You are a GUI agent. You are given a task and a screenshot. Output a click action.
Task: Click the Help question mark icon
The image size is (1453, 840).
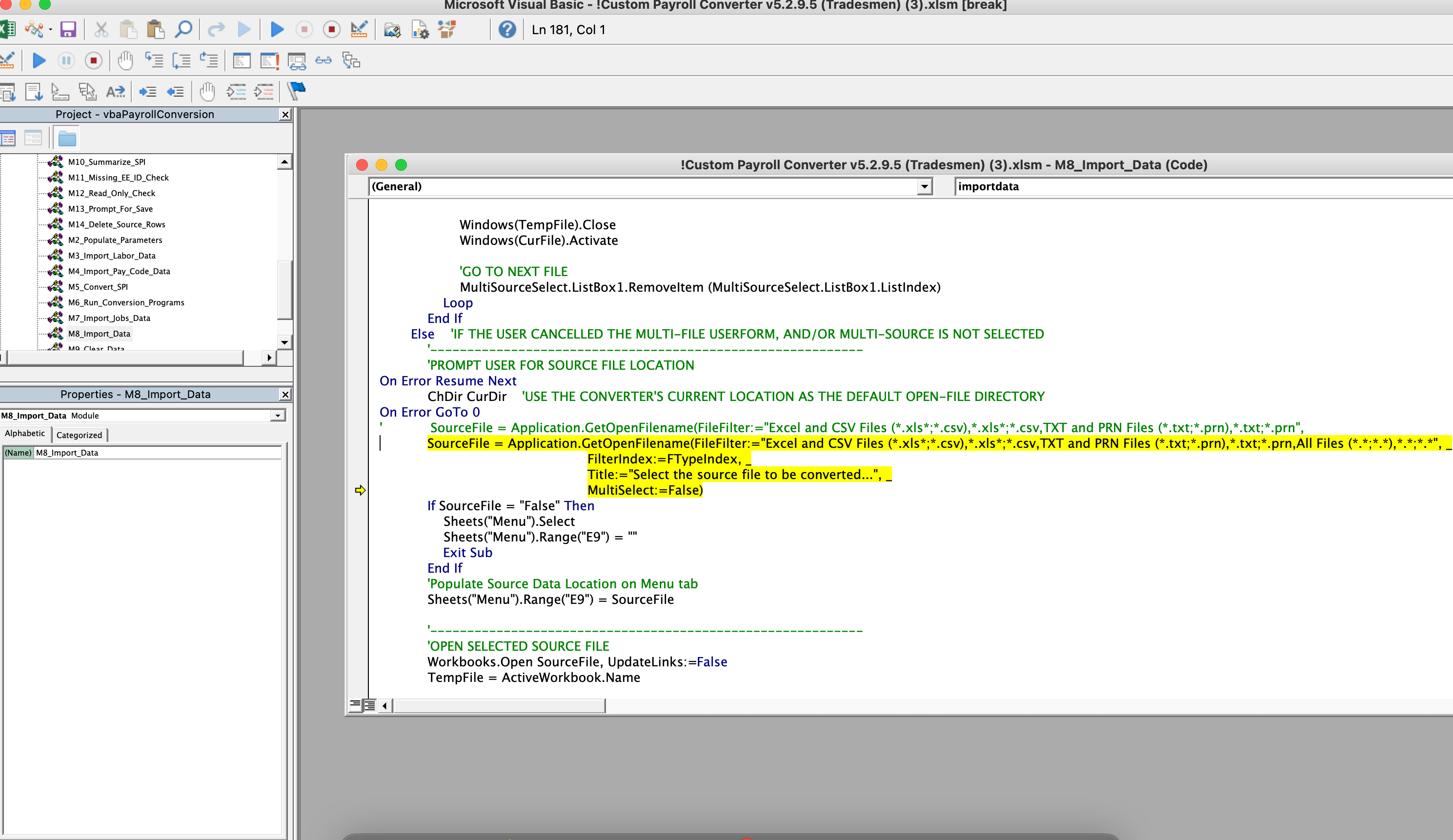(507, 29)
